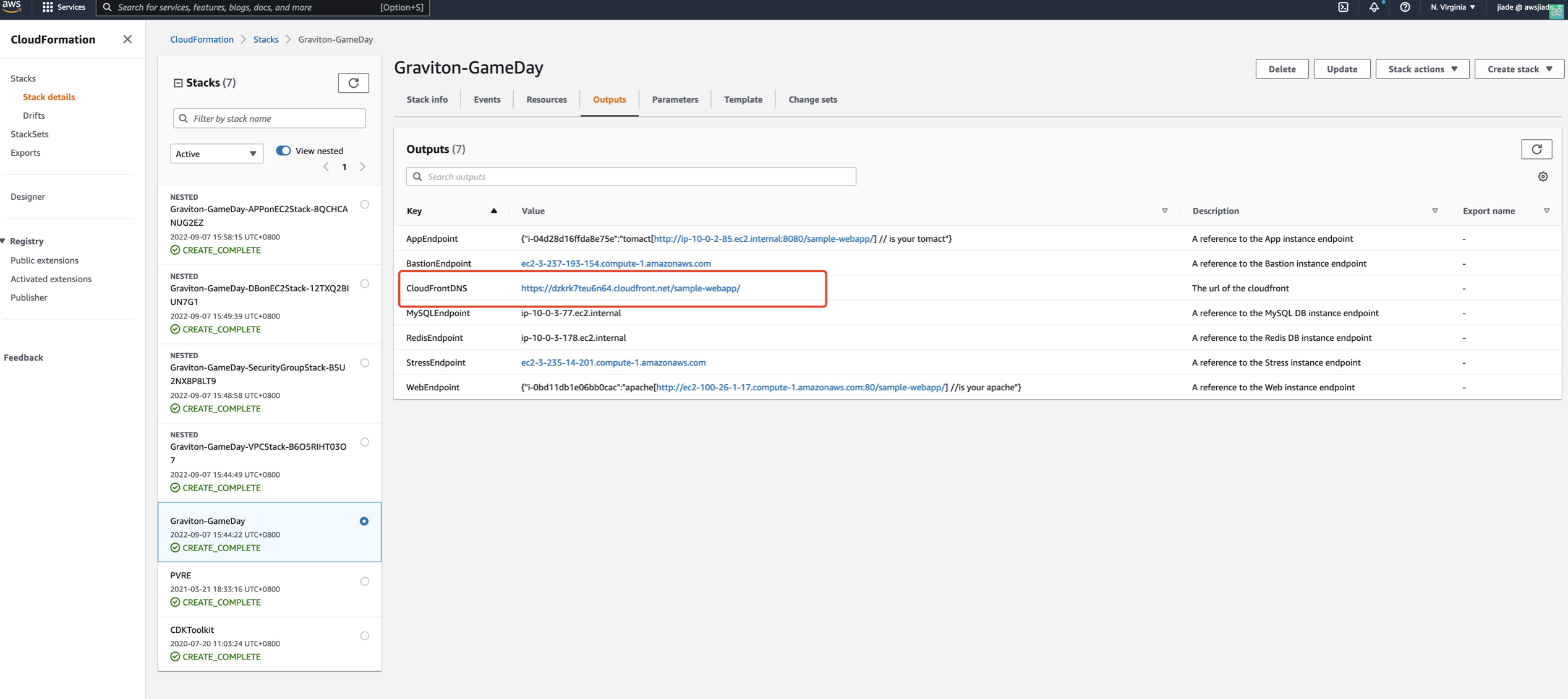Refresh the Outputs table
Viewport: 1568px width, 699px height.
(x=1536, y=149)
